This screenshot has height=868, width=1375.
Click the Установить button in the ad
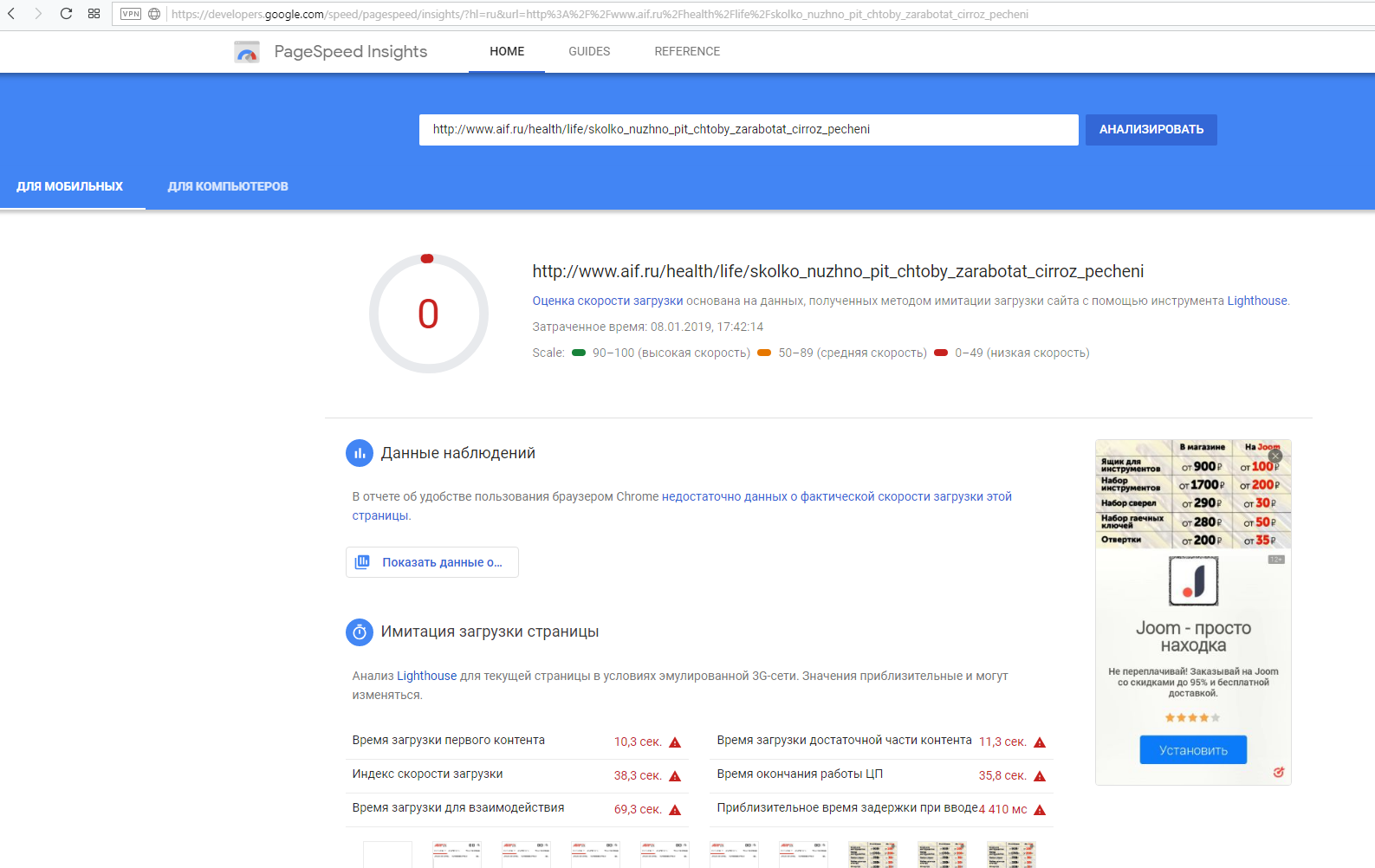[x=1193, y=750]
